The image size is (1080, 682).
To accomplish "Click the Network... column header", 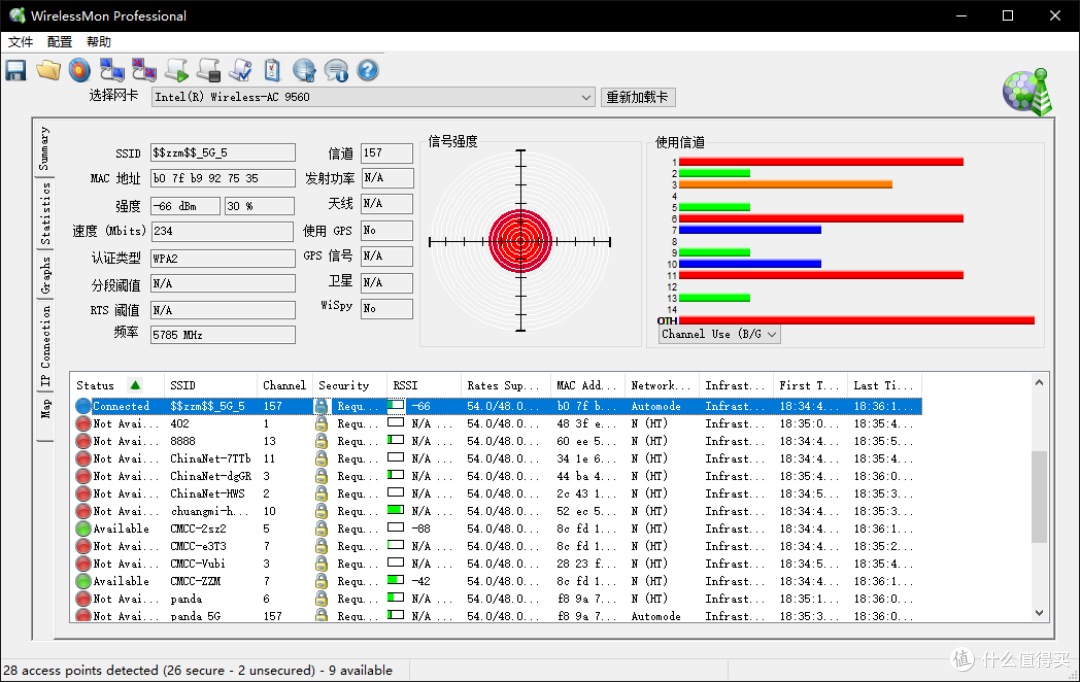I will (x=661, y=385).
